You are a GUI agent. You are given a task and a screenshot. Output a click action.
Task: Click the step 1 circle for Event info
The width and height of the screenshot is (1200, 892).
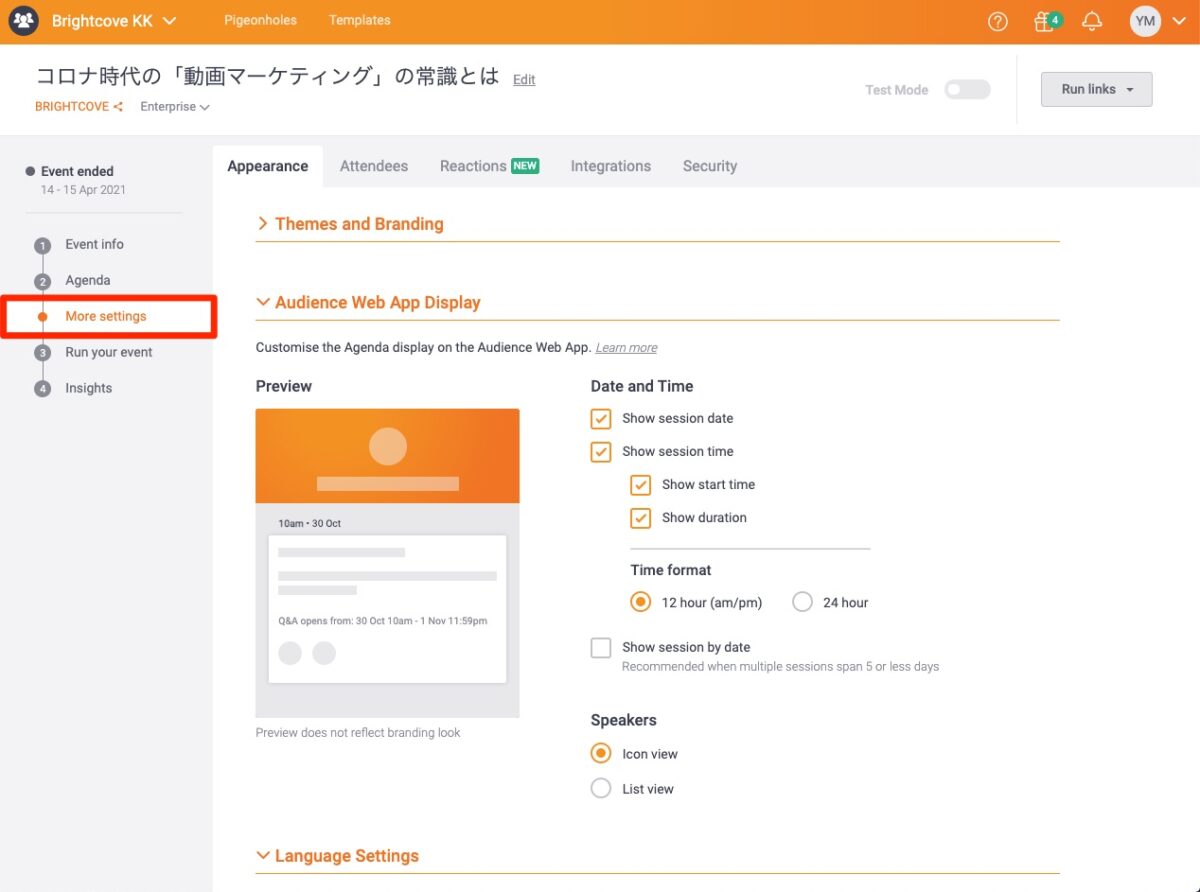(x=42, y=245)
